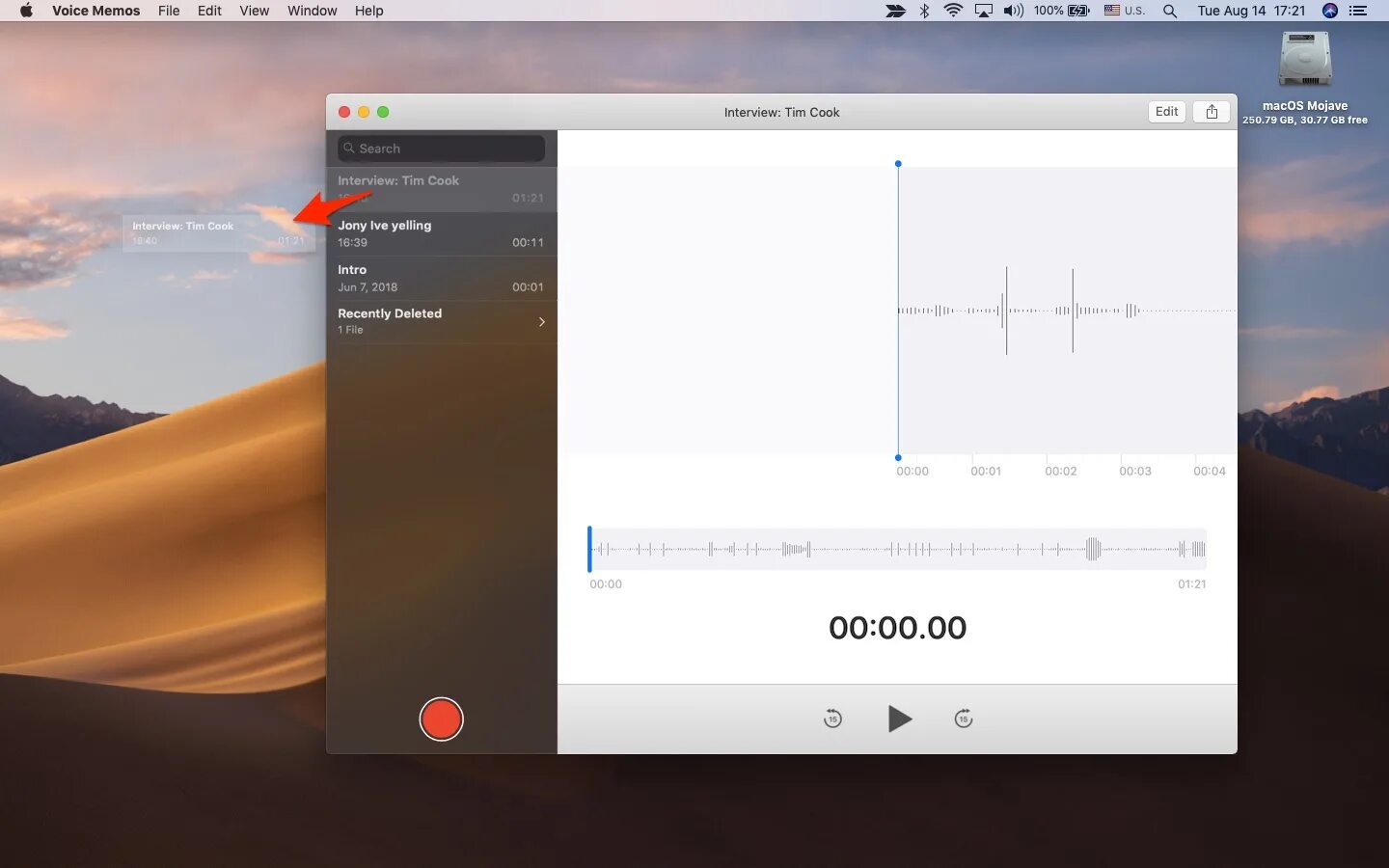Skip back 15 seconds
Image resolution: width=1389 pixels, height=868 pixels.
coord(832,719)
